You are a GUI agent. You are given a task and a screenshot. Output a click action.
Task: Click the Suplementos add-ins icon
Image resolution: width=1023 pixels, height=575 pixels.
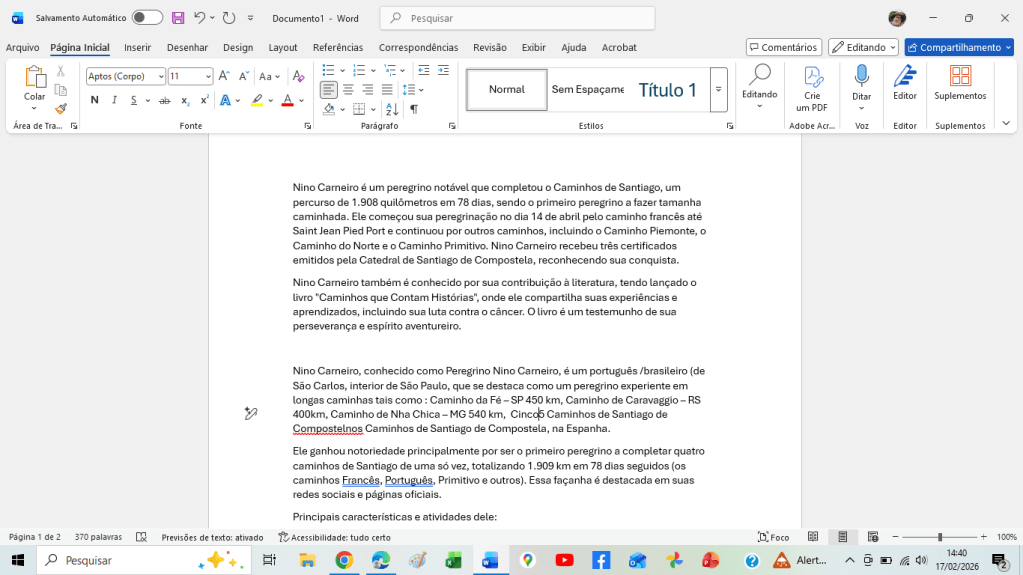[x=960, y=85]
